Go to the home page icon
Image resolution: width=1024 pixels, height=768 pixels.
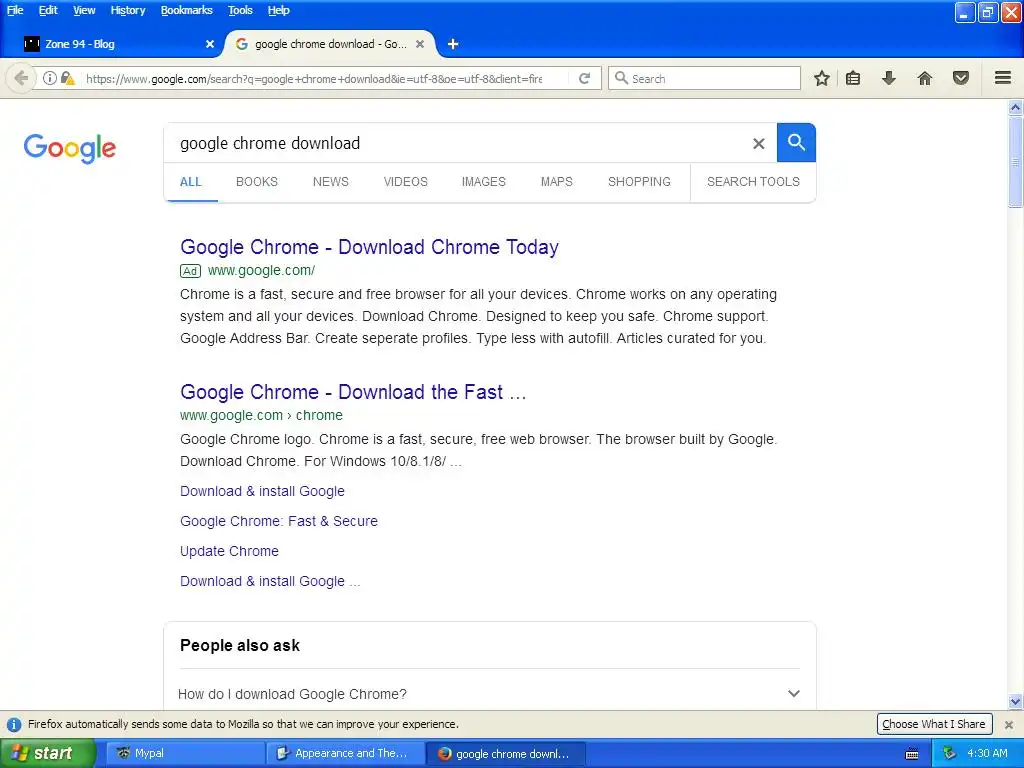(x=925, y=78)
